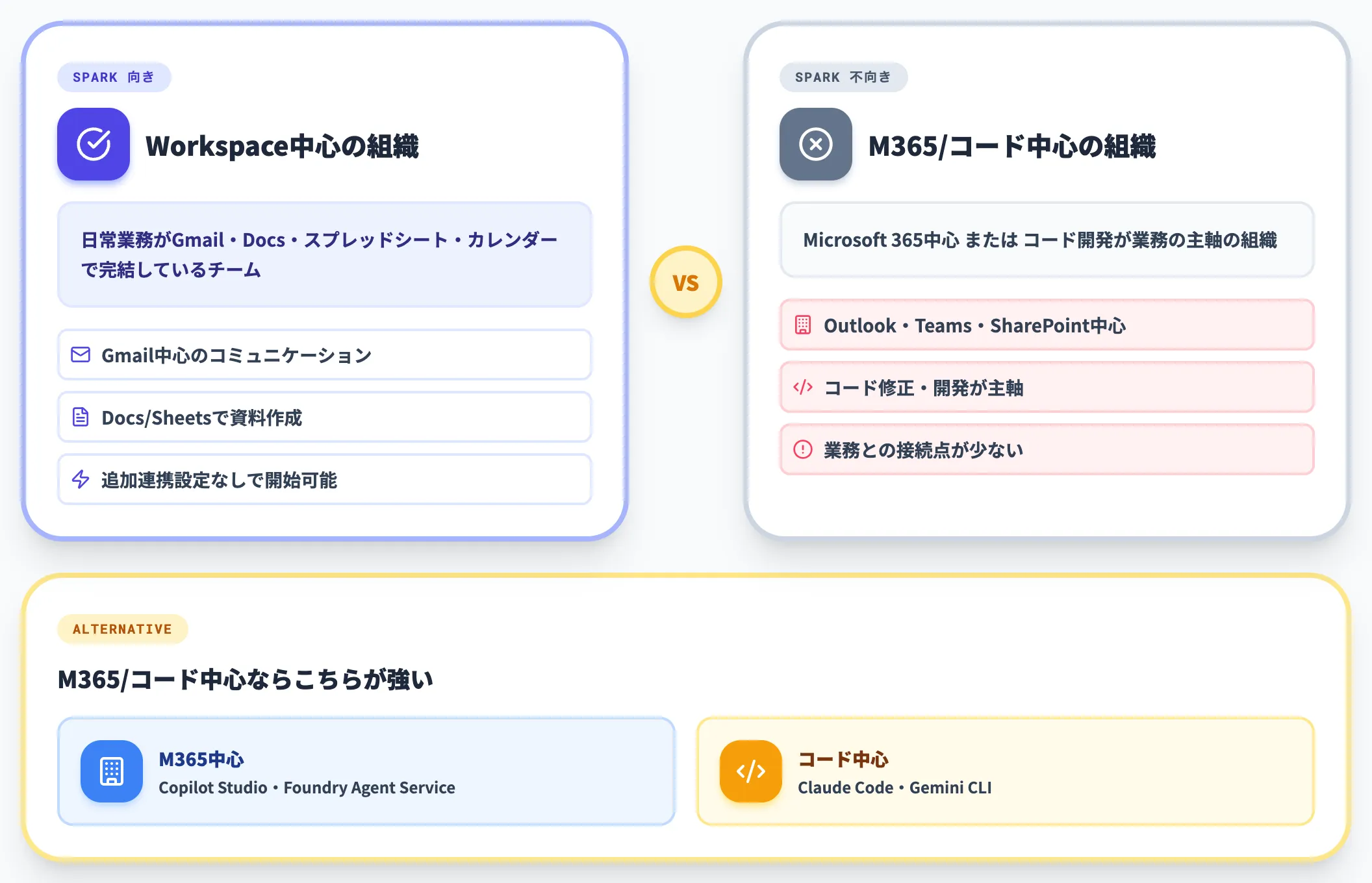This screenshot has height=883, width=1372.
Task: Click the blue building icon in M365中心 card
Action: 112,771
